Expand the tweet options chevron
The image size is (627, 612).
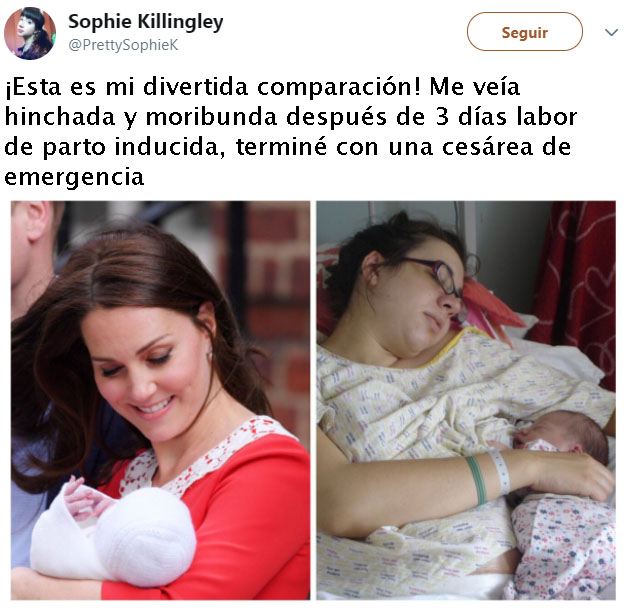click(x=611, y=32)
